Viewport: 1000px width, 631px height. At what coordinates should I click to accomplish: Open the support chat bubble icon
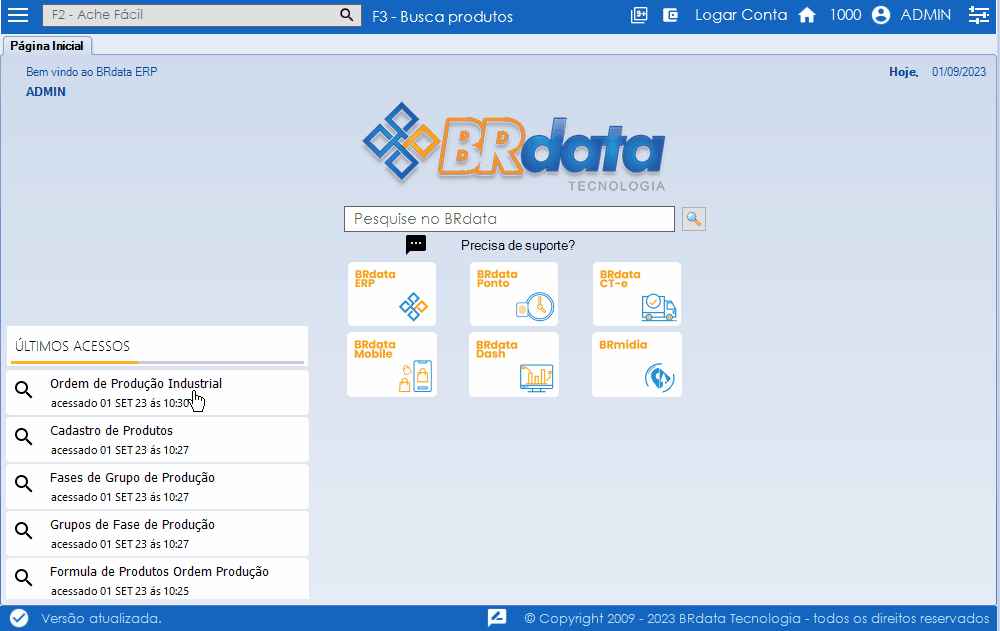click(416, 245)
